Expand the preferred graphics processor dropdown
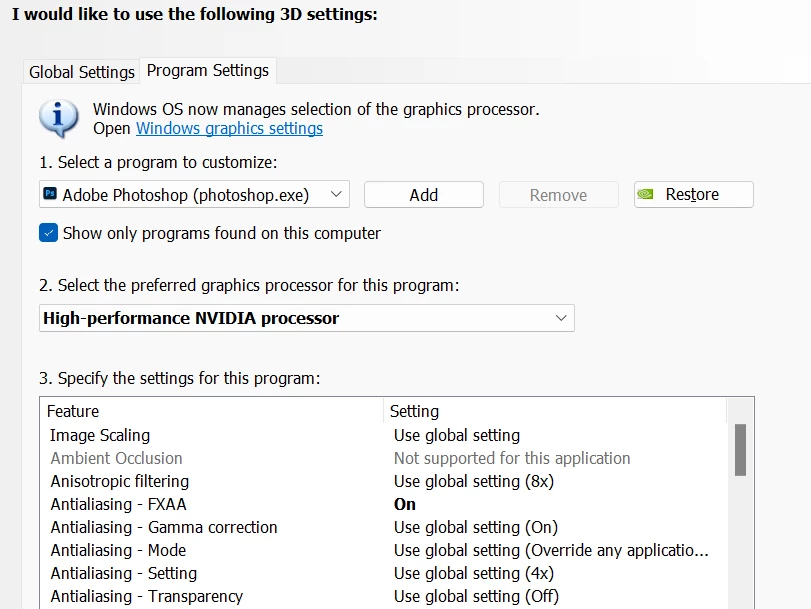This screenshot has height=609, width=811. (x=307, y=318)
